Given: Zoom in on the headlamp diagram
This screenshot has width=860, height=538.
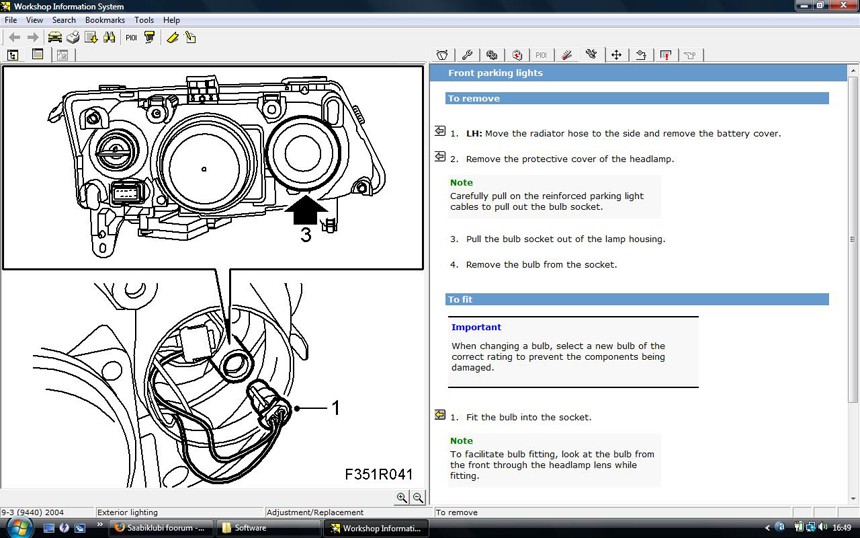Looking at the screenshot, I should coord(402,497).
